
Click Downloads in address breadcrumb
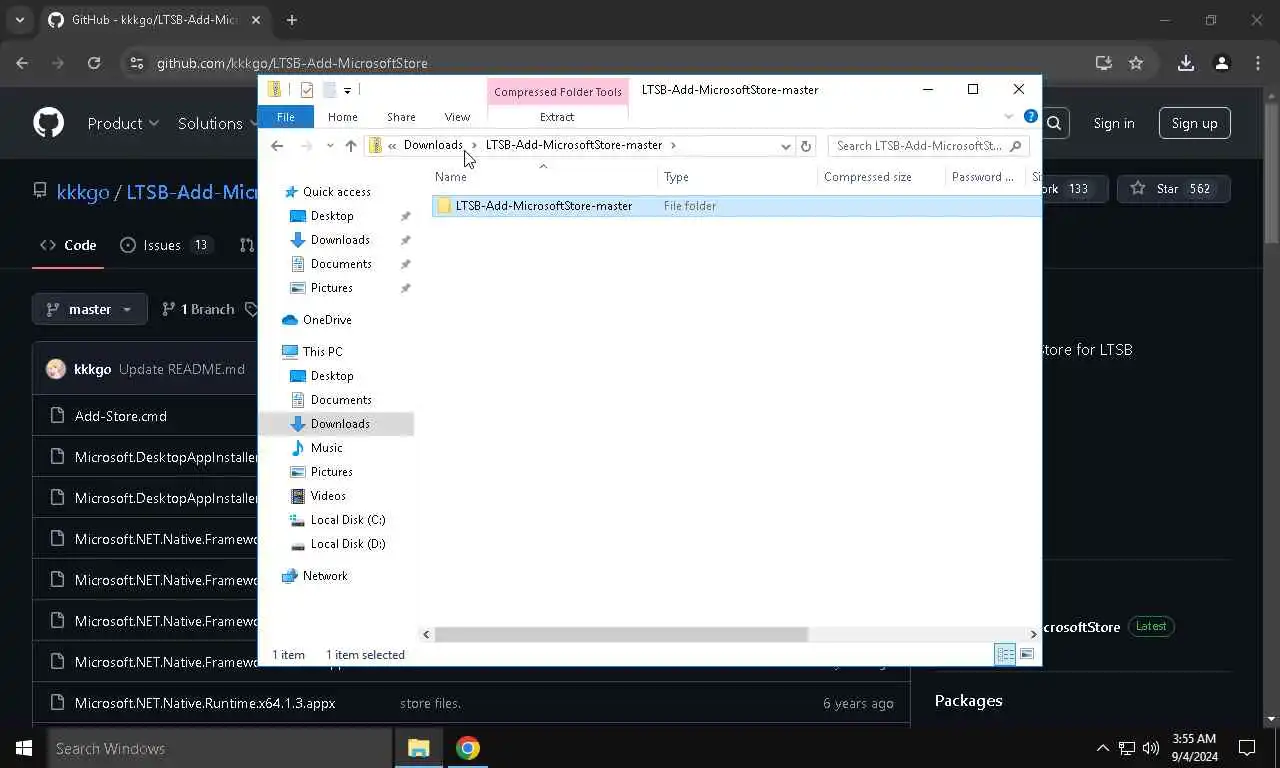pos(433,145)
